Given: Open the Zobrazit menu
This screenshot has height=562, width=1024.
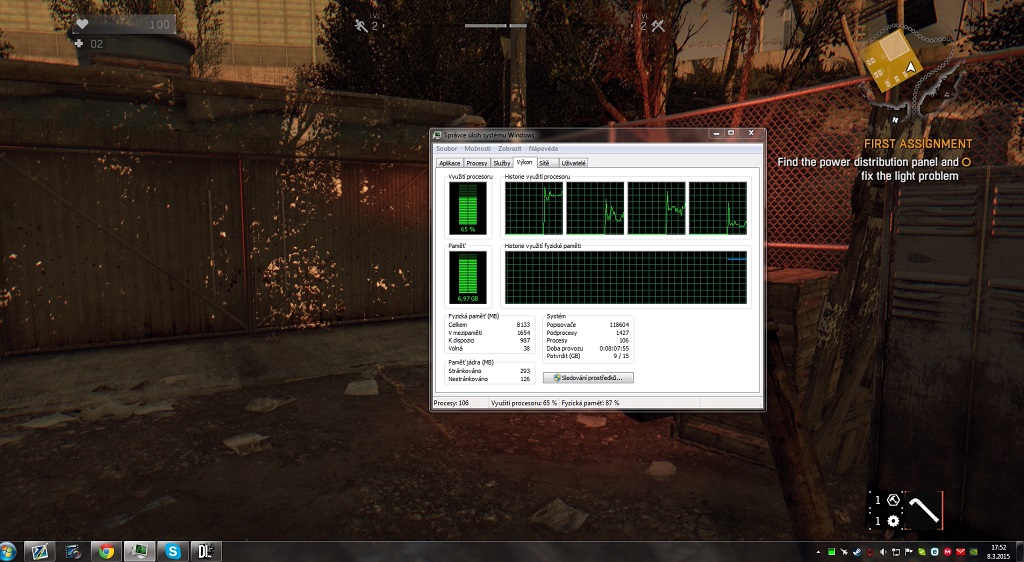Looking at the screenshot, I should [x=509, y=149].
